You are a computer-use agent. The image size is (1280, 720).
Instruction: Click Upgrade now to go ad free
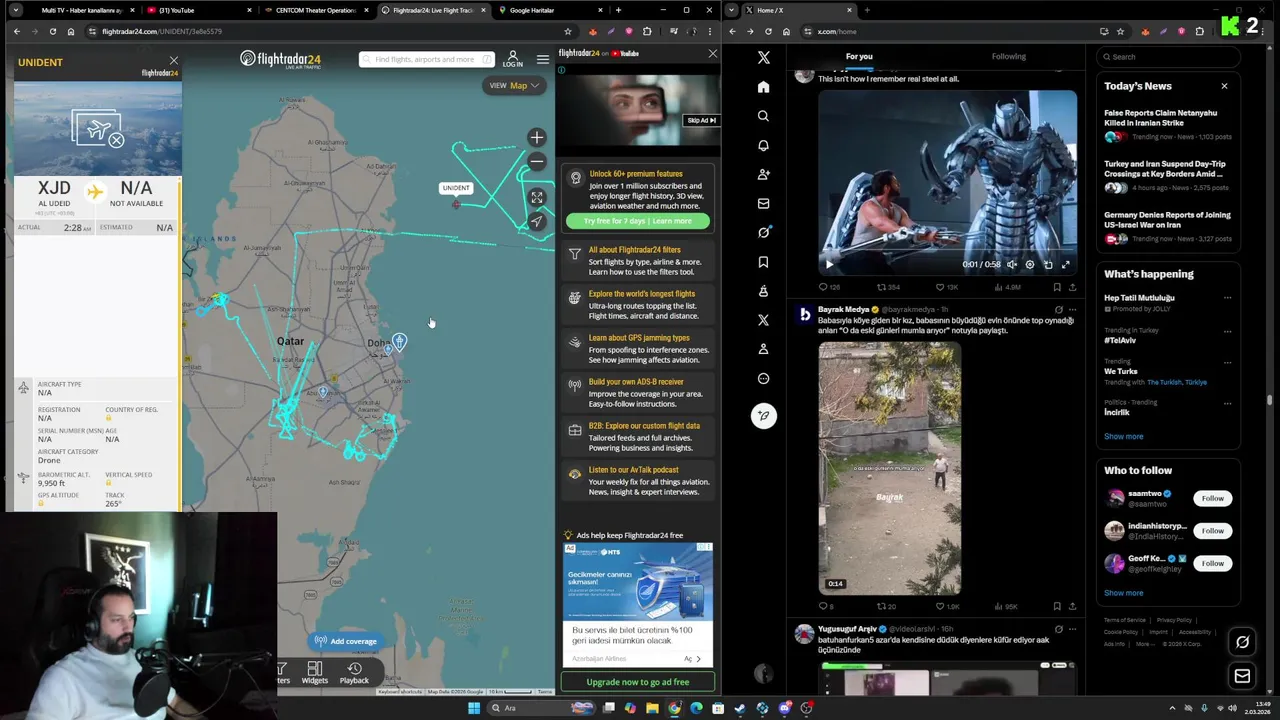point(638,682)
